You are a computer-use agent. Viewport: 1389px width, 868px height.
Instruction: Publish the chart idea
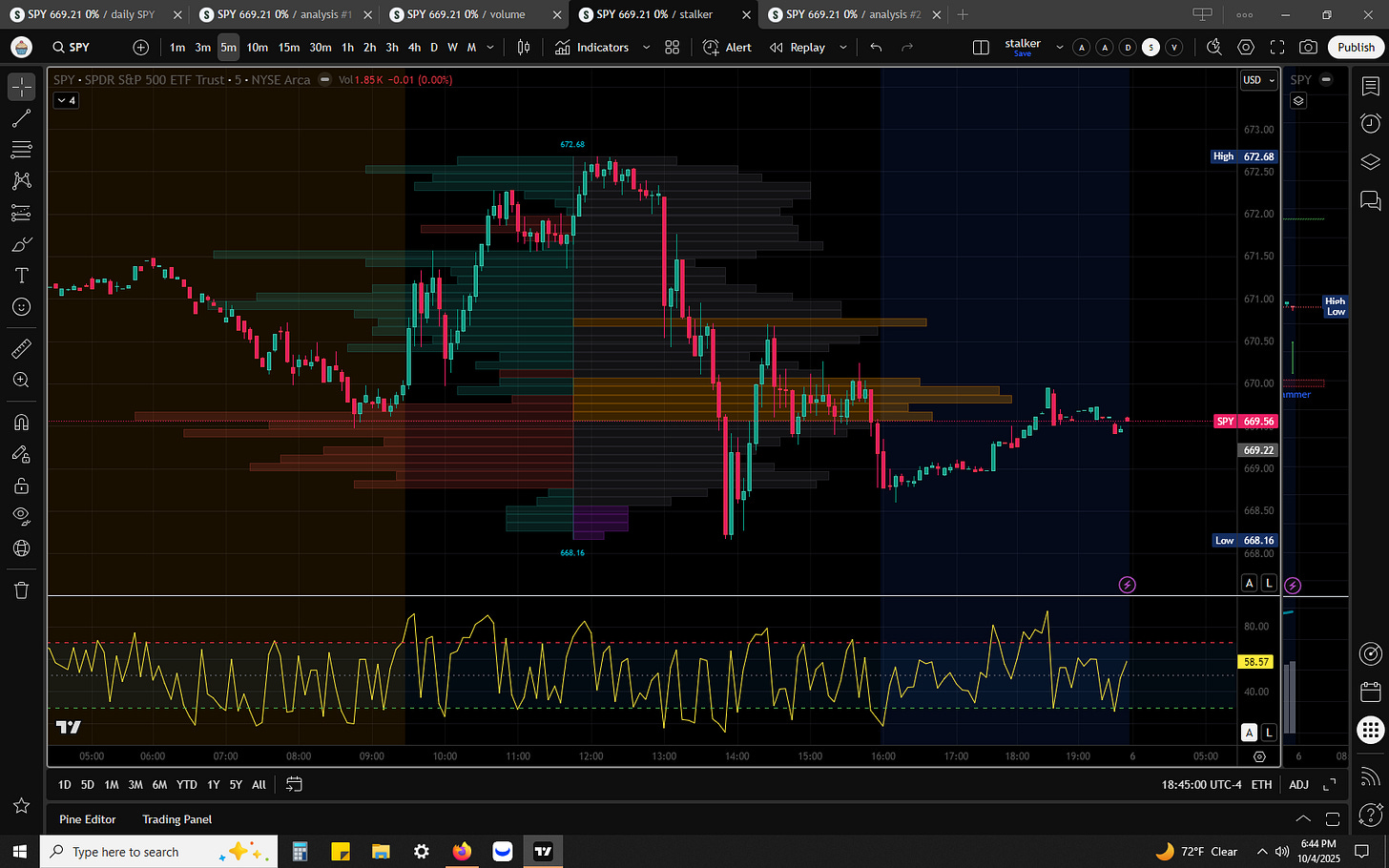[x=1357, y=47]
